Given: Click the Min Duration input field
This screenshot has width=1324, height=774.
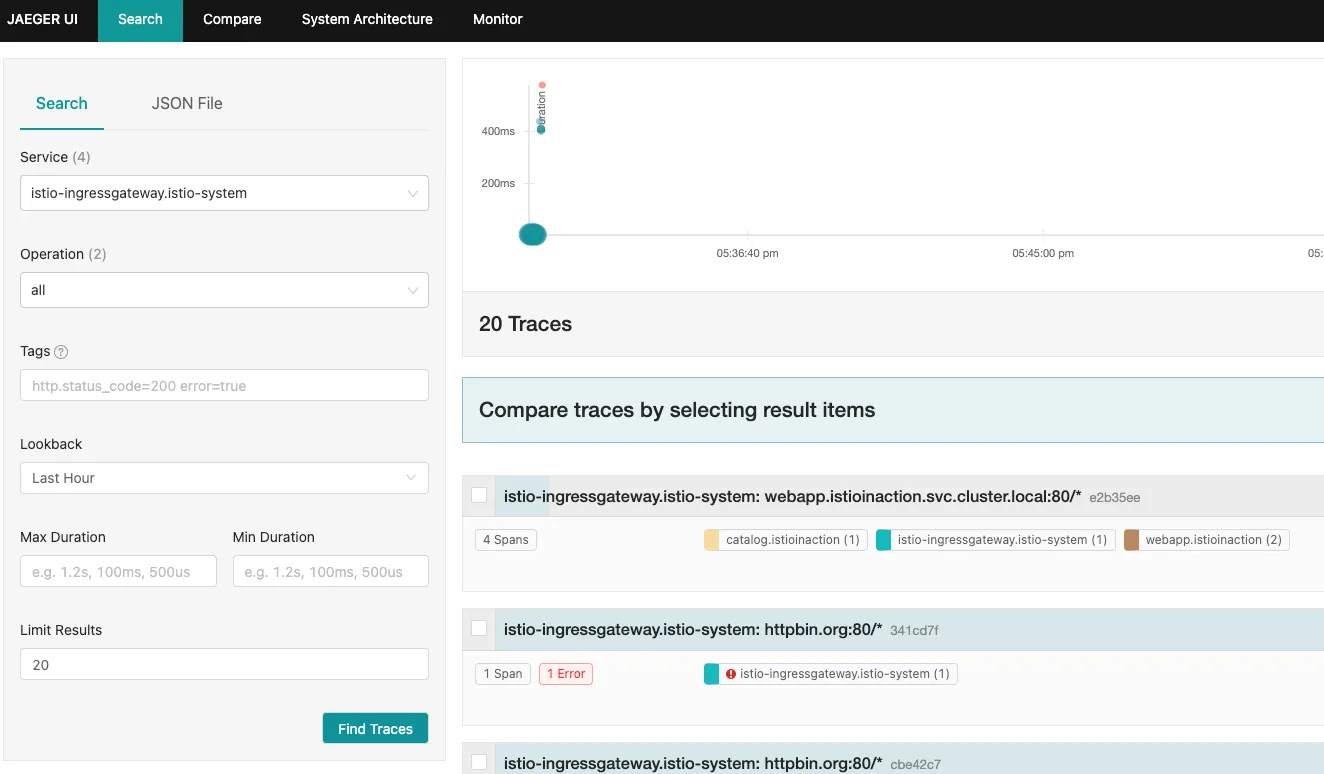Looking at the screenshot, I should [331, 571].
